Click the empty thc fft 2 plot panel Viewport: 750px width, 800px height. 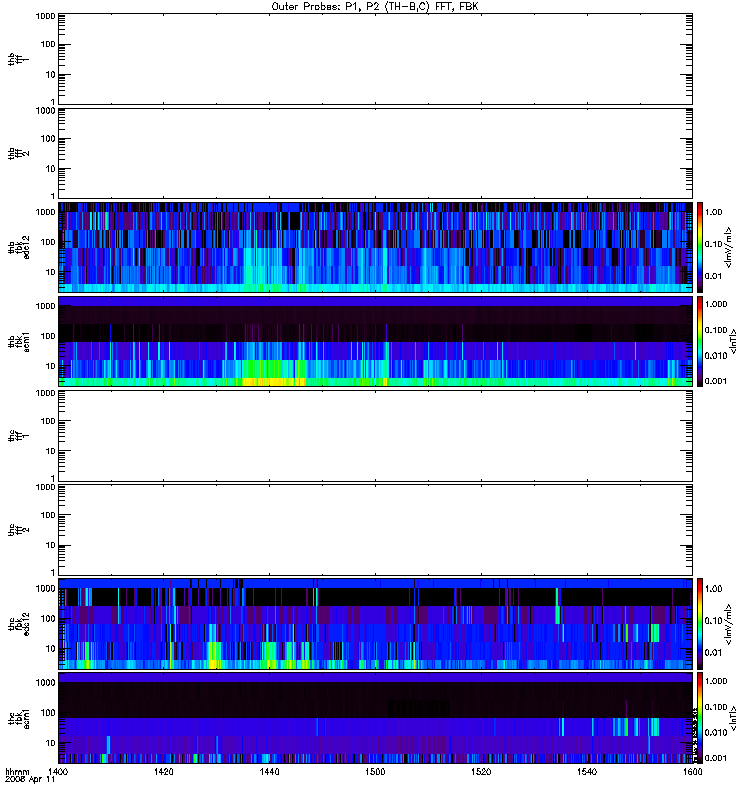point(376,530)
